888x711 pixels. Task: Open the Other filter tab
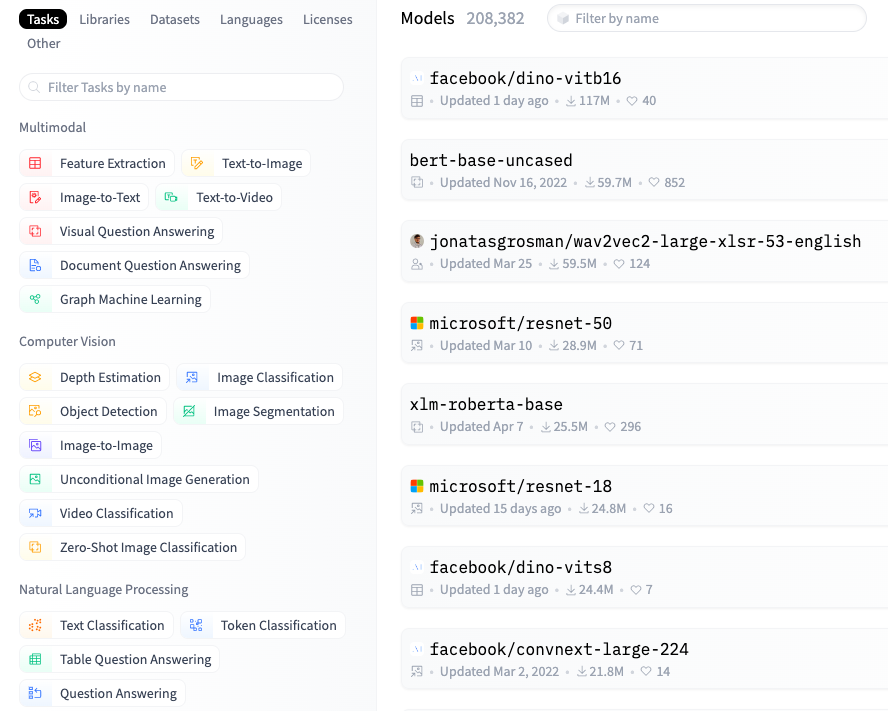(x=44, y=43)
